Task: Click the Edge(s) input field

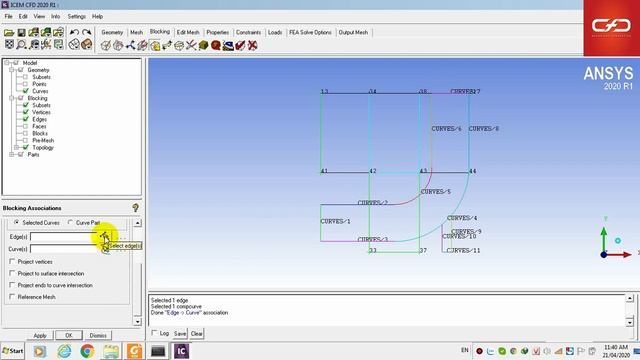Action: [x=64, y=237]
